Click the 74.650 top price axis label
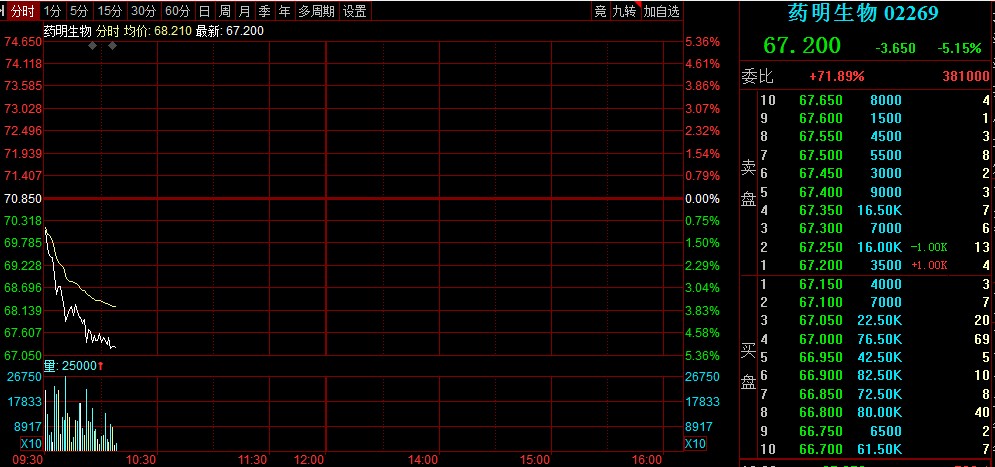Image resolution: width=995 pixels, height=467 pixels. pyautogui.click(x=23, y=42)
